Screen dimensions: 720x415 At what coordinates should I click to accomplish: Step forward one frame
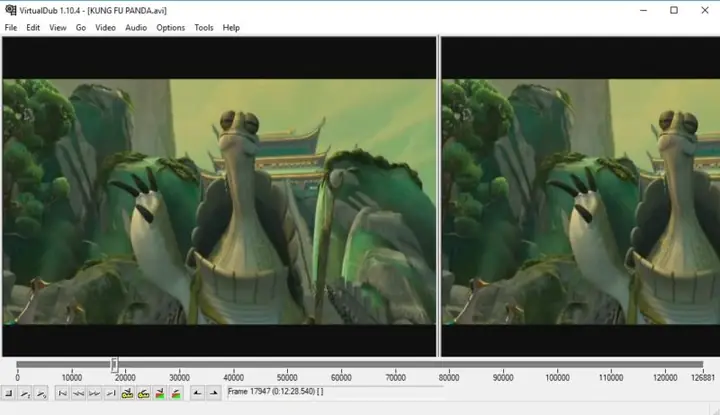(x=95, y=393)
